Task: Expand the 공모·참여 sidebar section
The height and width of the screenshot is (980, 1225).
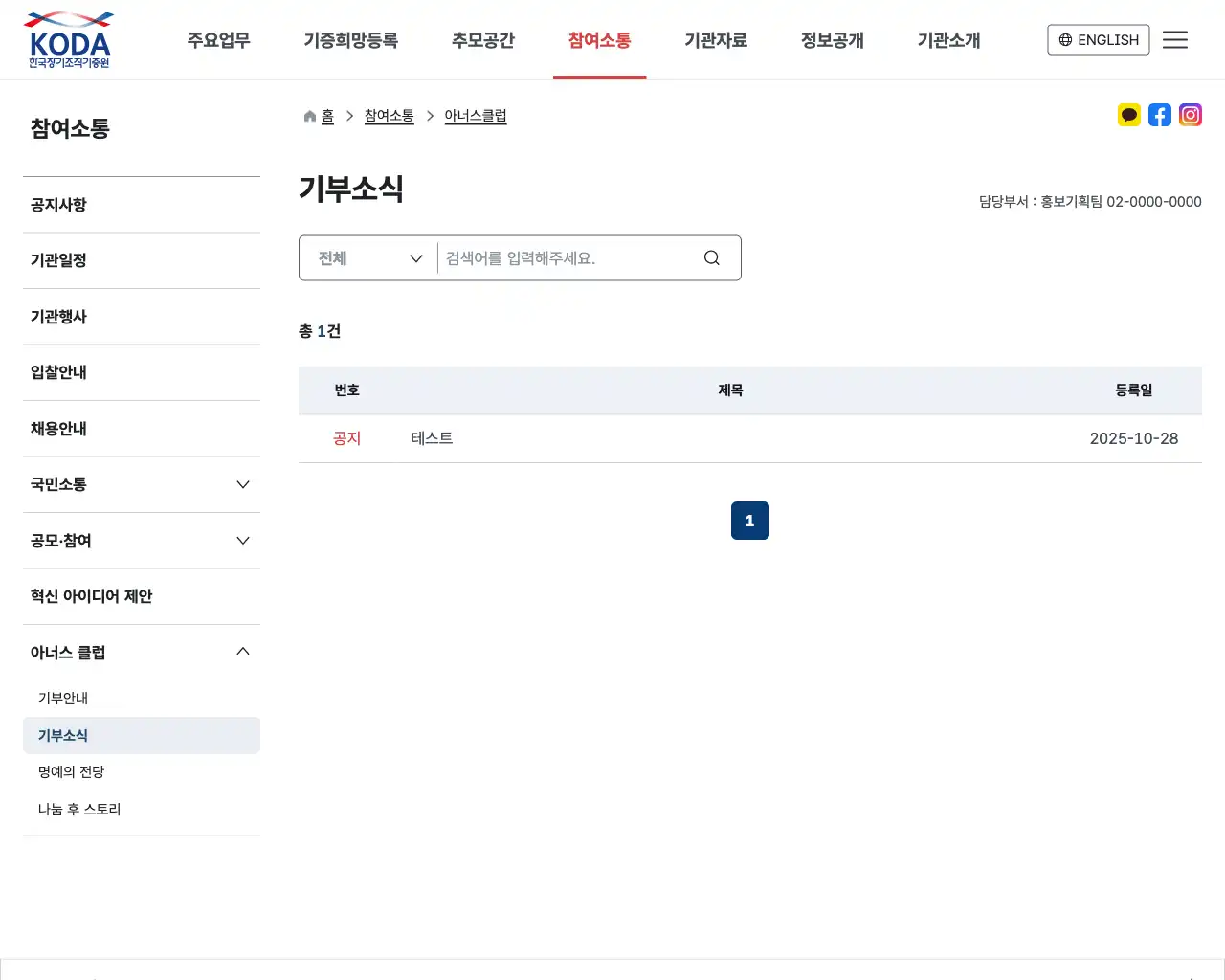Action: 142,540
